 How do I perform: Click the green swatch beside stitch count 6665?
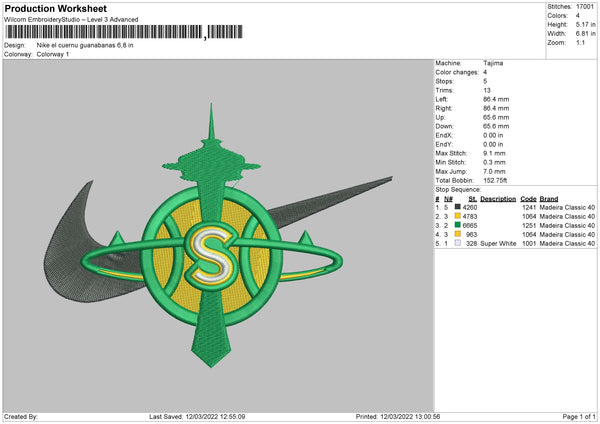point(457,225)
